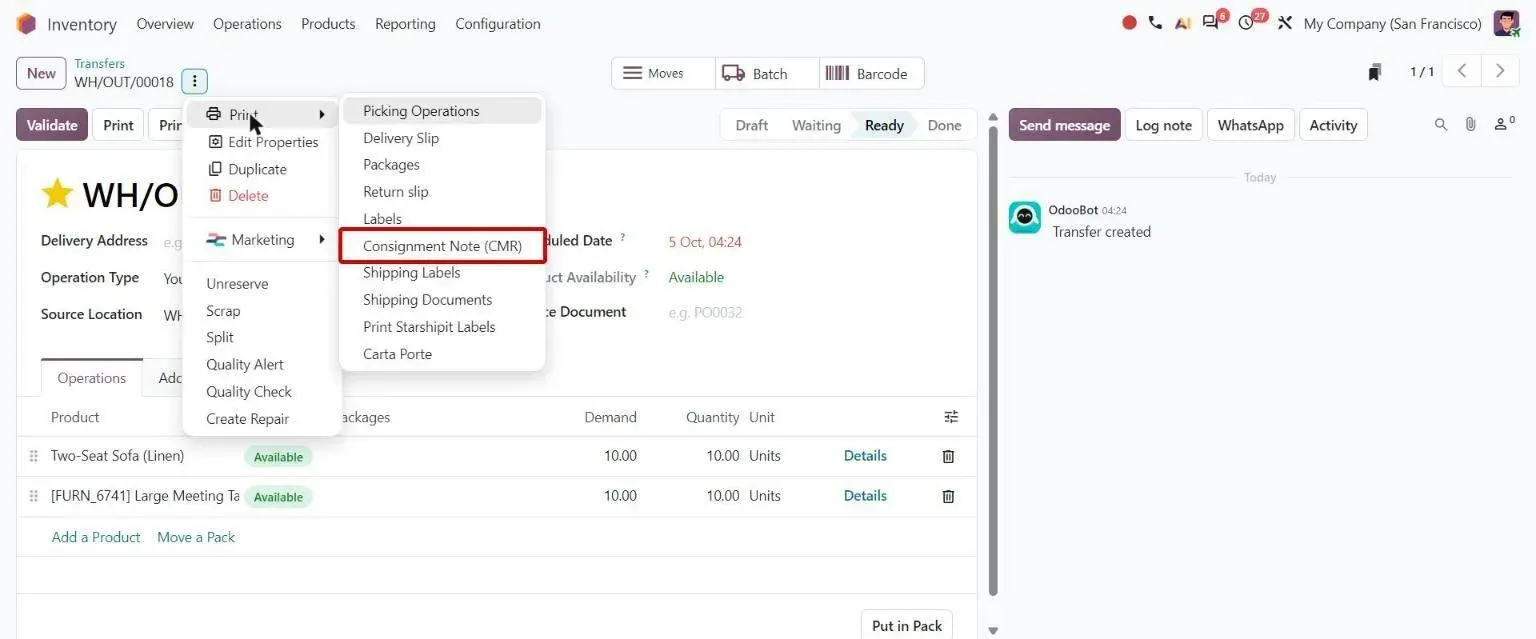Switch to the Operations tab

click(x=92, y=378)
